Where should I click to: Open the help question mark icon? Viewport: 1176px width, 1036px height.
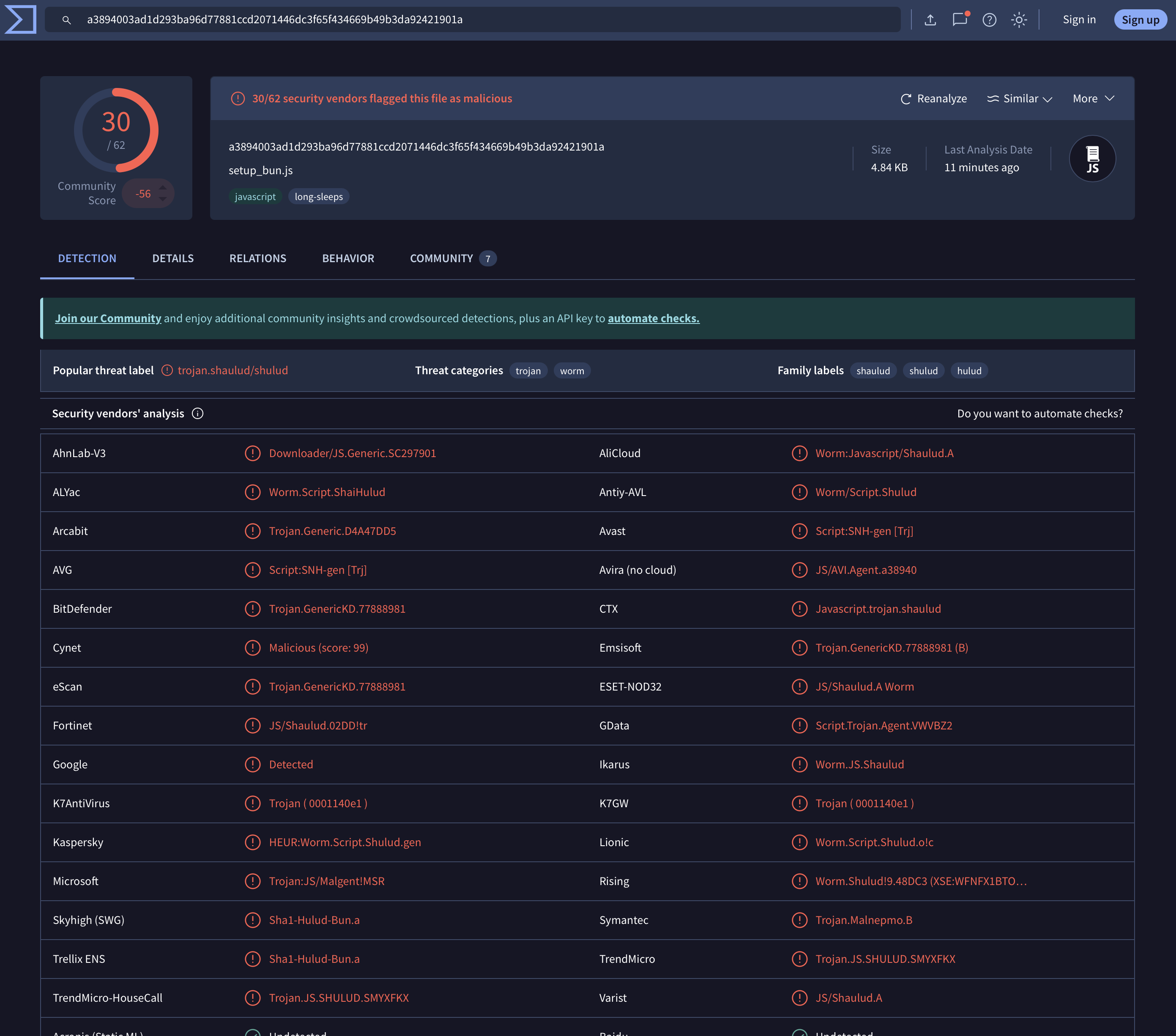point(990,19)
